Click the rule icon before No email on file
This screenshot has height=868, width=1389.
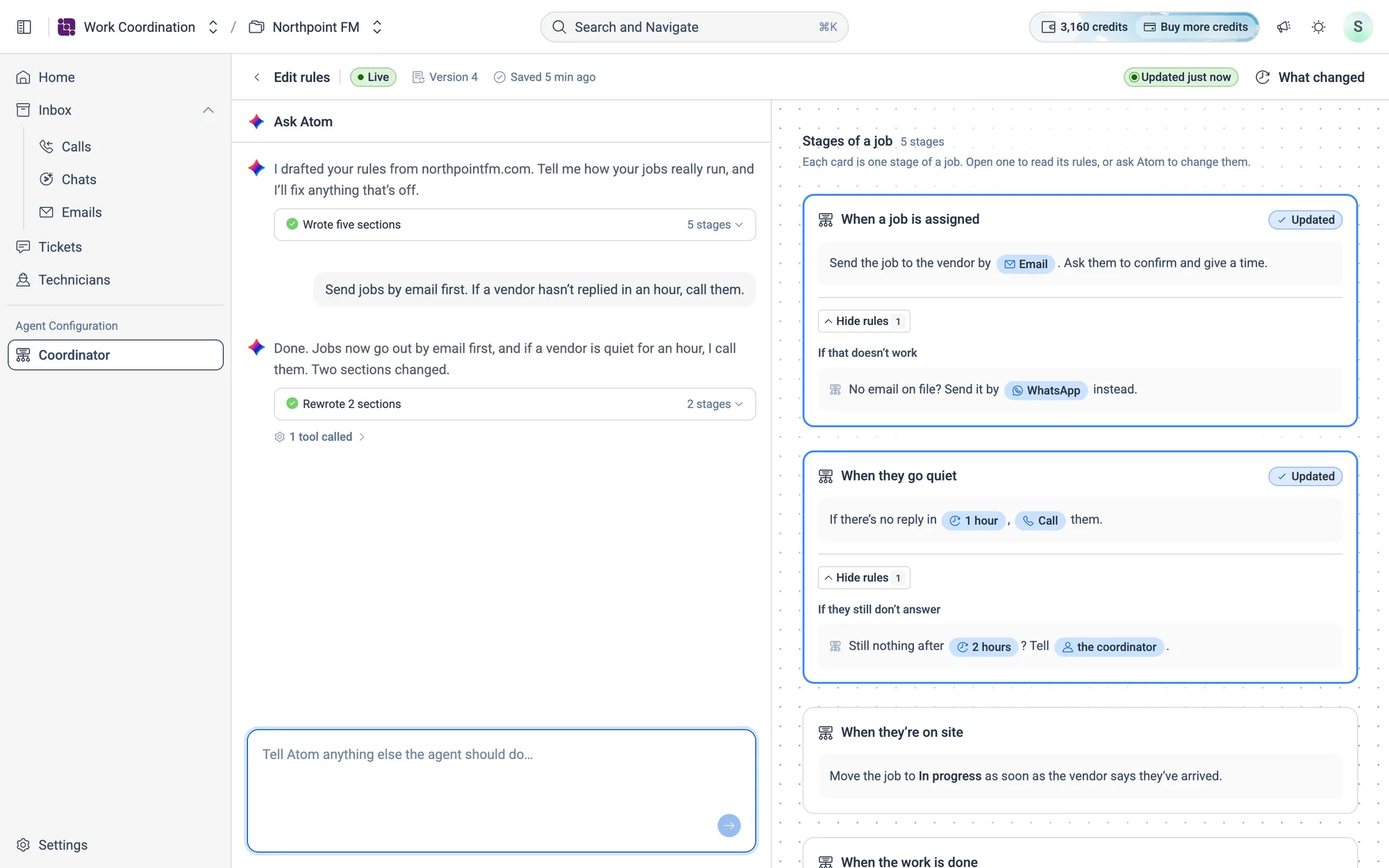835,390
